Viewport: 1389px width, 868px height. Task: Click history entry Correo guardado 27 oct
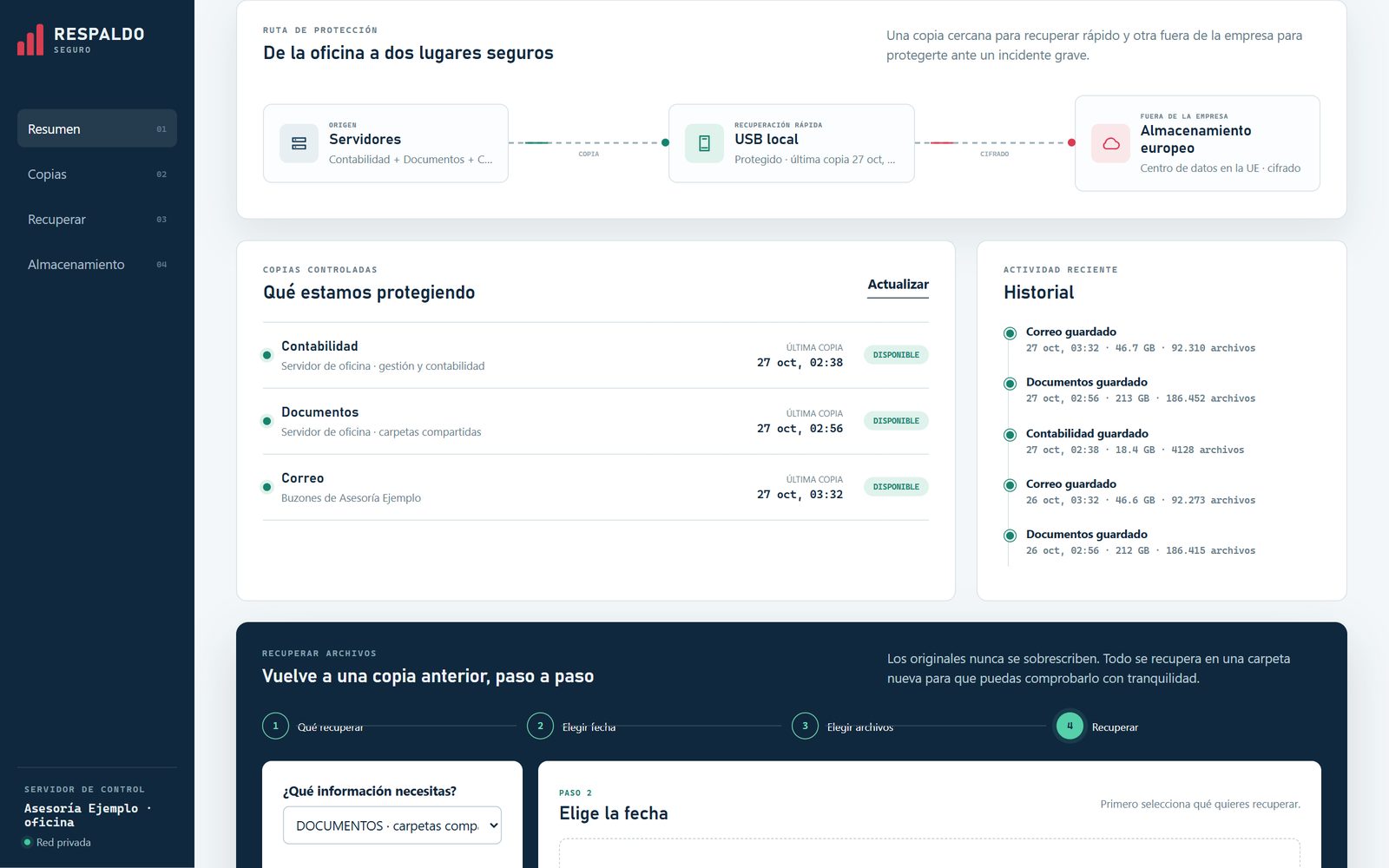[x=1141, y=339]
